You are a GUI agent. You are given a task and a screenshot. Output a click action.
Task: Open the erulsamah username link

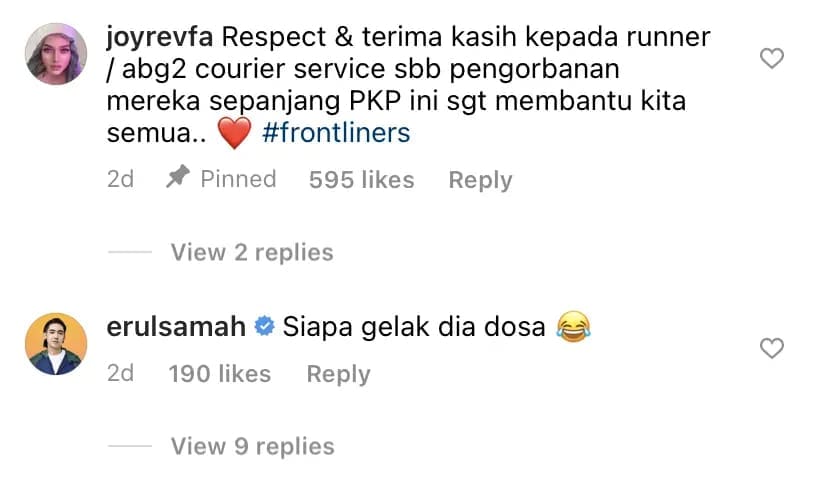point(176,326)
